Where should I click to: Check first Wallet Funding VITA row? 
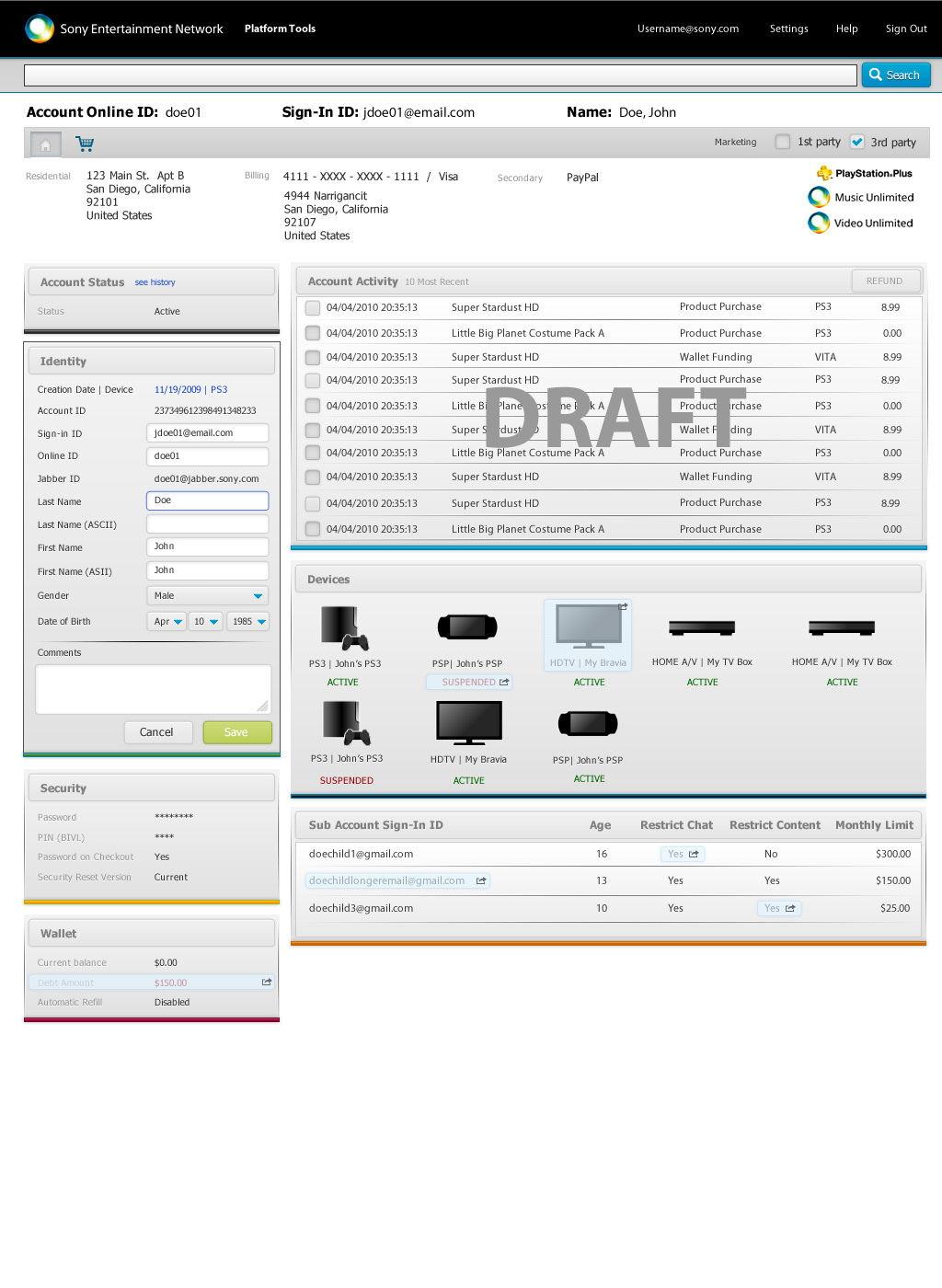313,357
